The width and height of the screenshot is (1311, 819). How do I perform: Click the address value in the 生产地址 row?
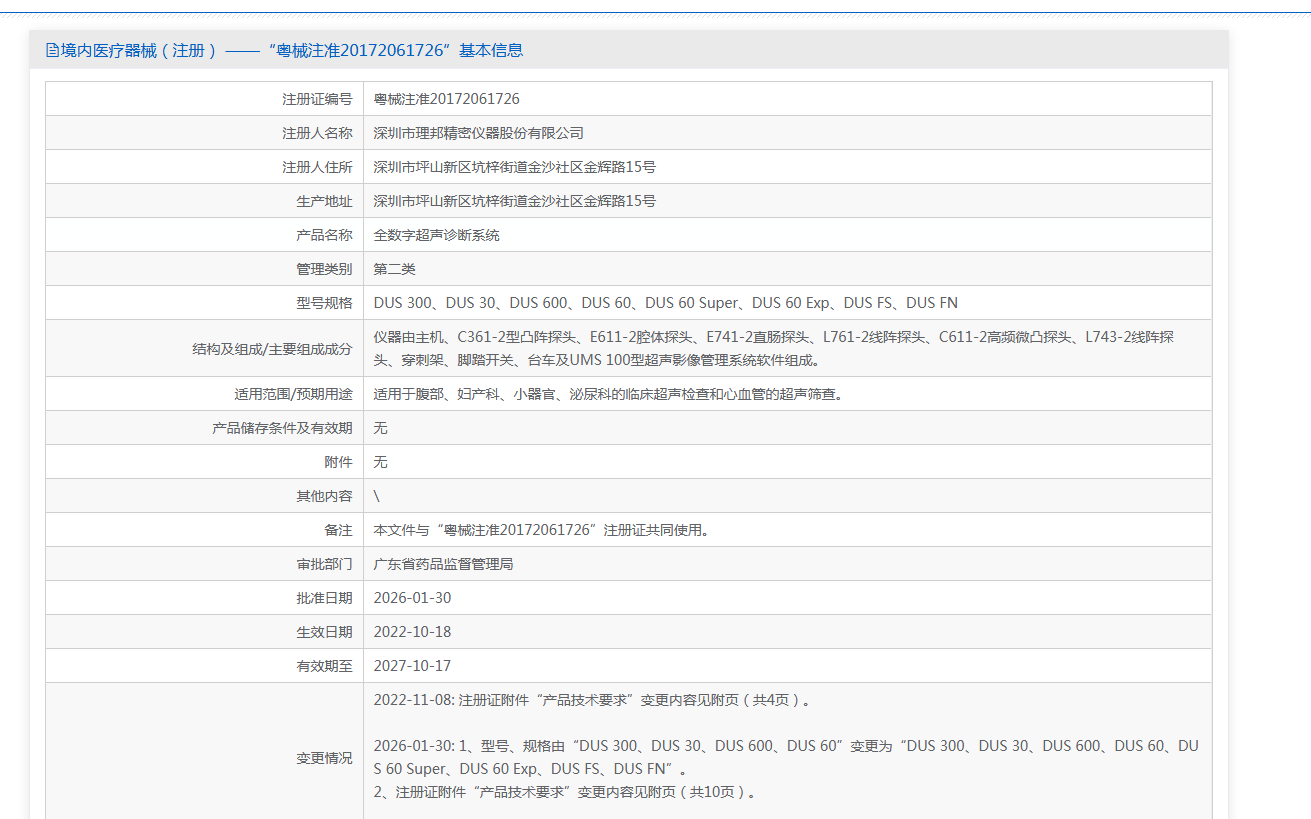(x=514, y=201)
